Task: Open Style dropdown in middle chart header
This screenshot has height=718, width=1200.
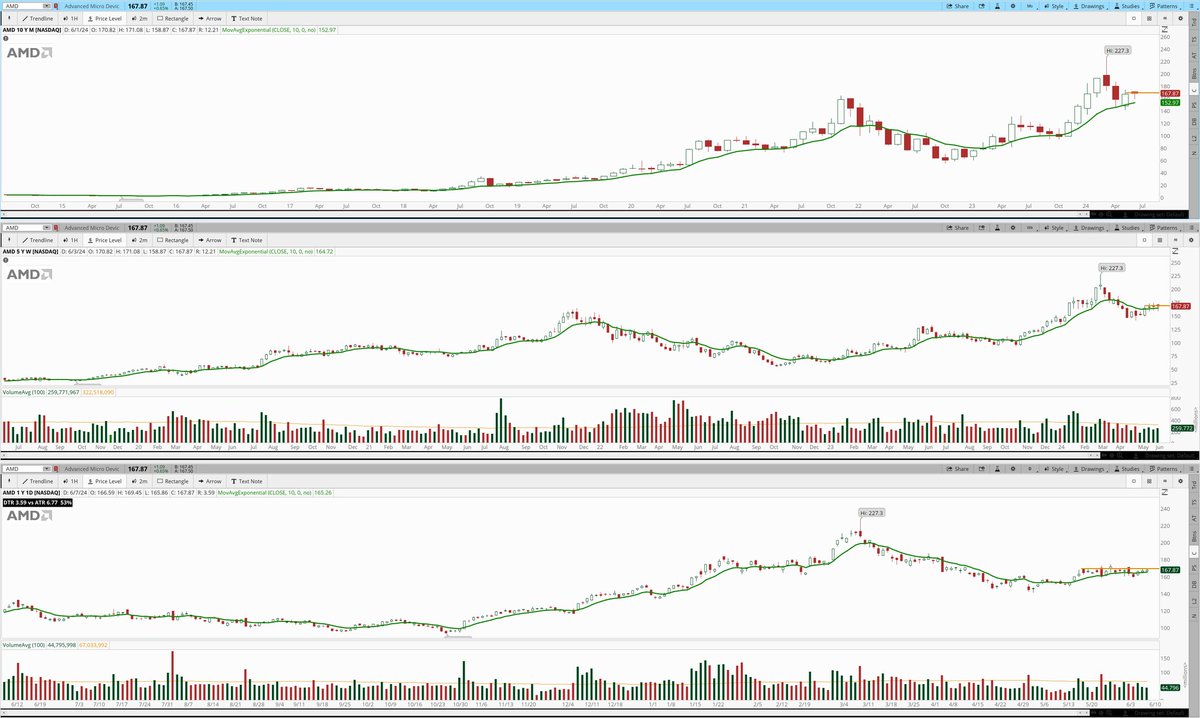Action: pyautogui.click(x=1054, y=227)
